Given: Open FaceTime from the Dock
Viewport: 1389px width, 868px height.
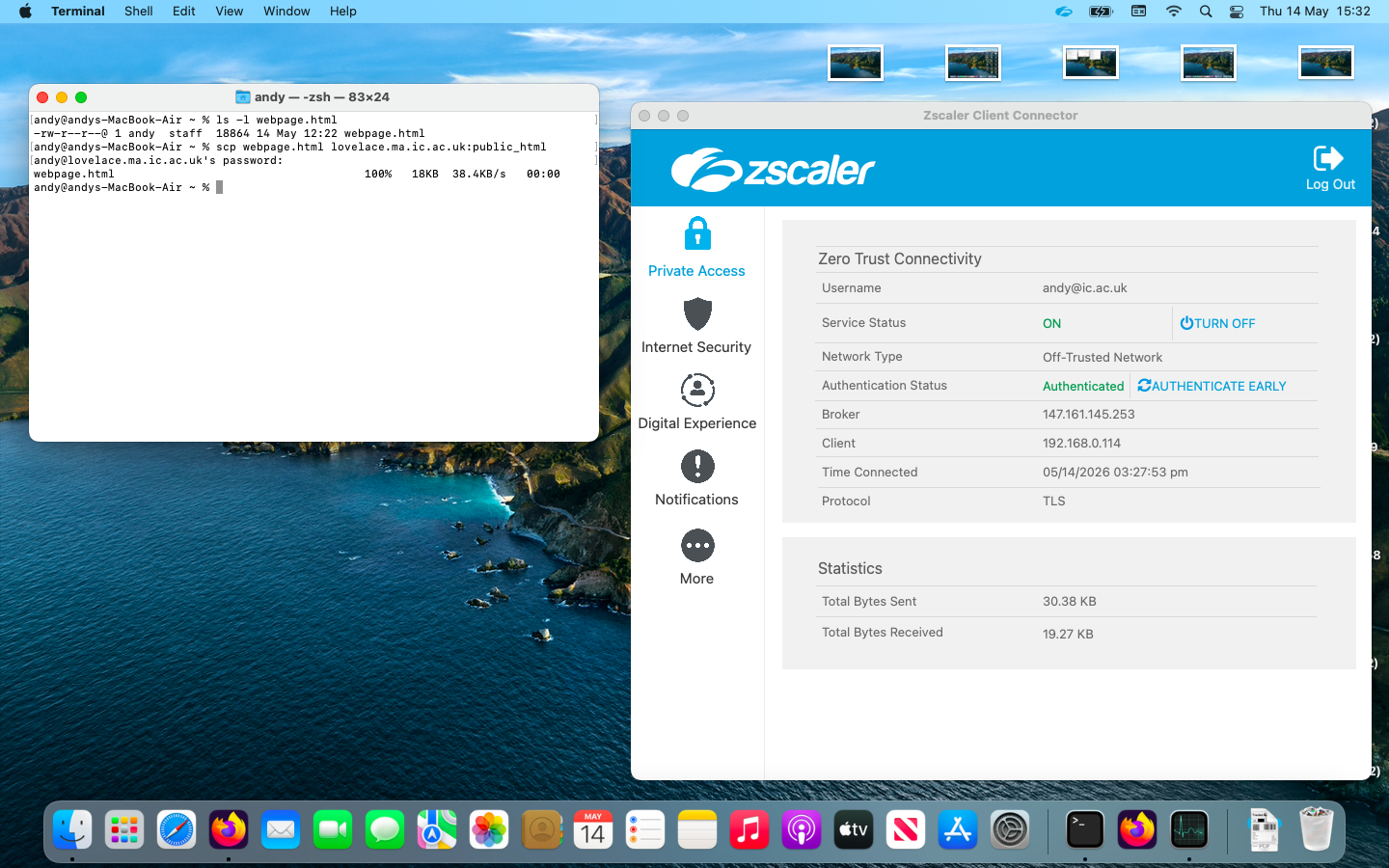Looking at the screenshot, I should point(333,829).
